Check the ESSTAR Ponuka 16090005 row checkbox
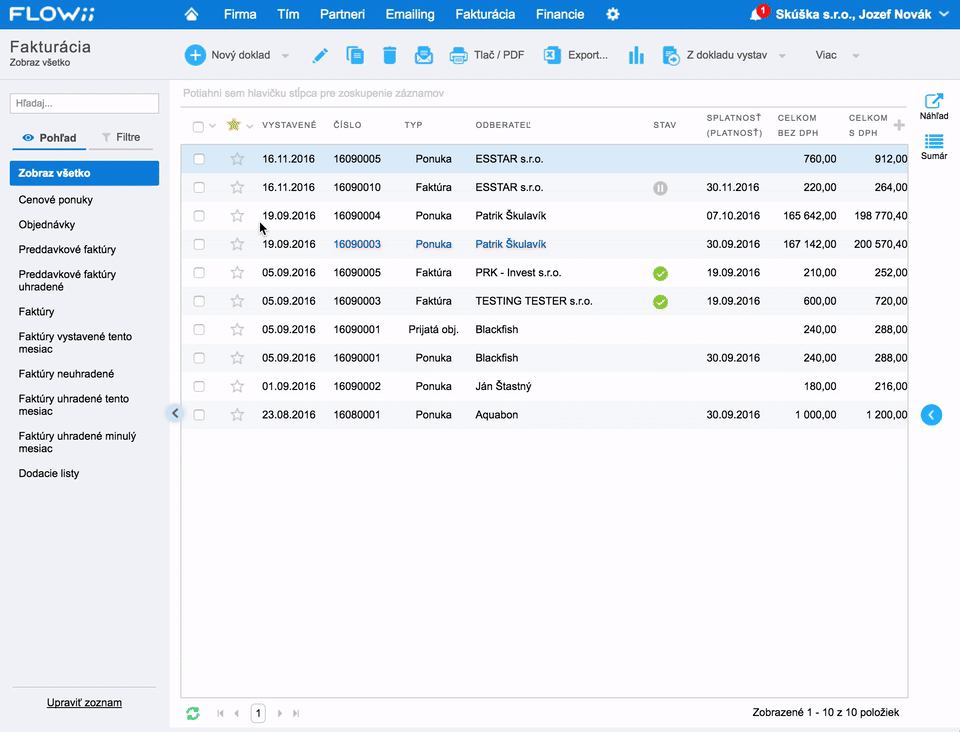The width and height of the screenshot is (960, 732). [x=199, y=159]
